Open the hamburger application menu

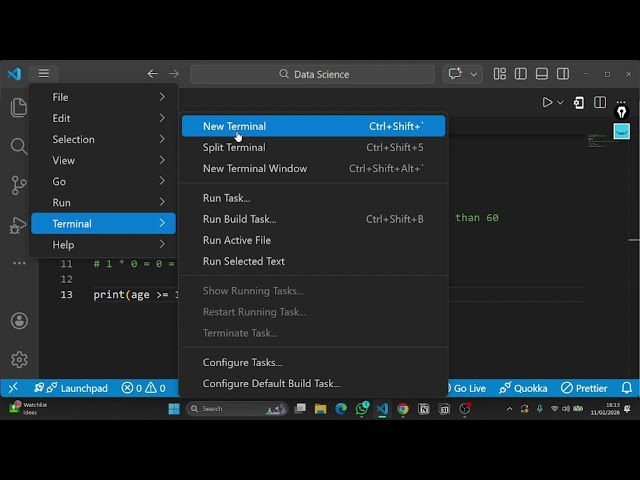coord(44,73)
